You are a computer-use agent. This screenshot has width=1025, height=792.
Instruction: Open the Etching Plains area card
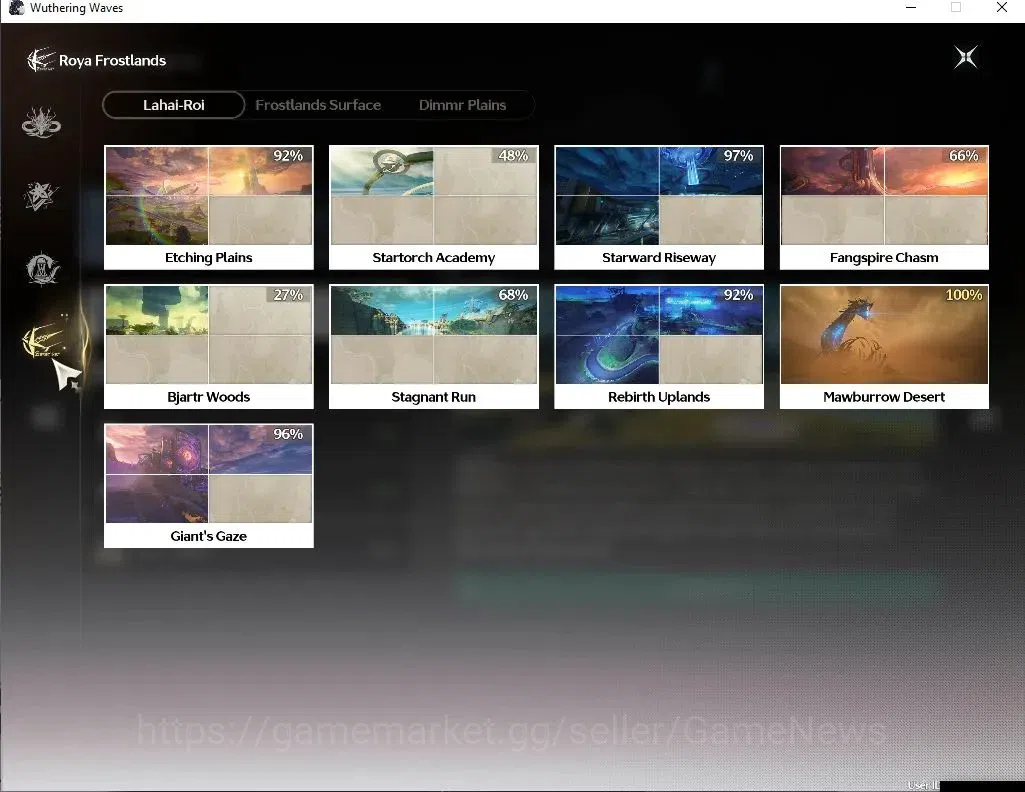click(x=209, y=207)
